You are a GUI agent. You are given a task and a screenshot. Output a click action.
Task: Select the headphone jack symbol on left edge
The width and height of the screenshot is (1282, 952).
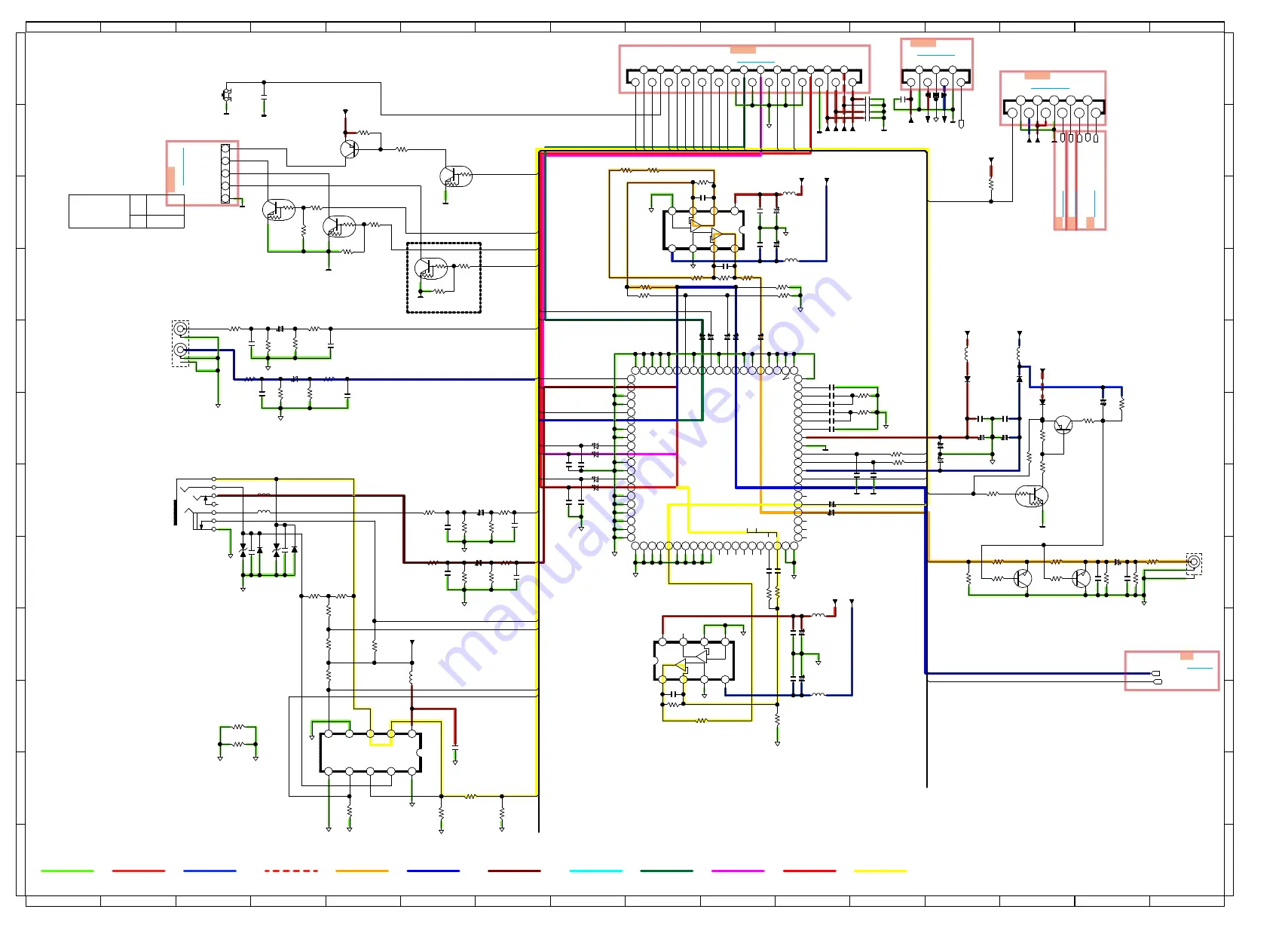(x=194, y=505)
